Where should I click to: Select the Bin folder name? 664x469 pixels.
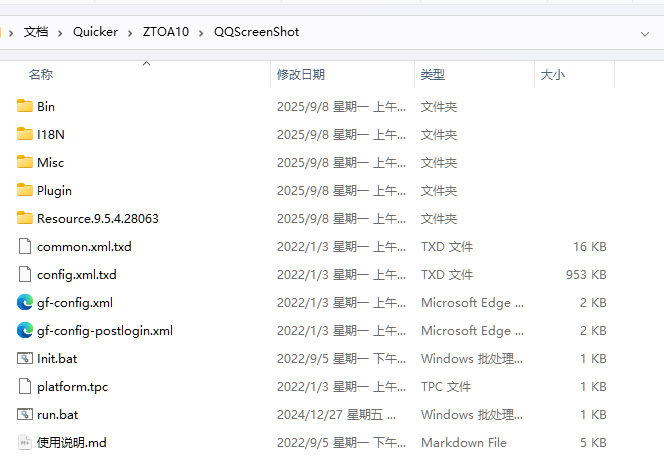click(46, 107)
